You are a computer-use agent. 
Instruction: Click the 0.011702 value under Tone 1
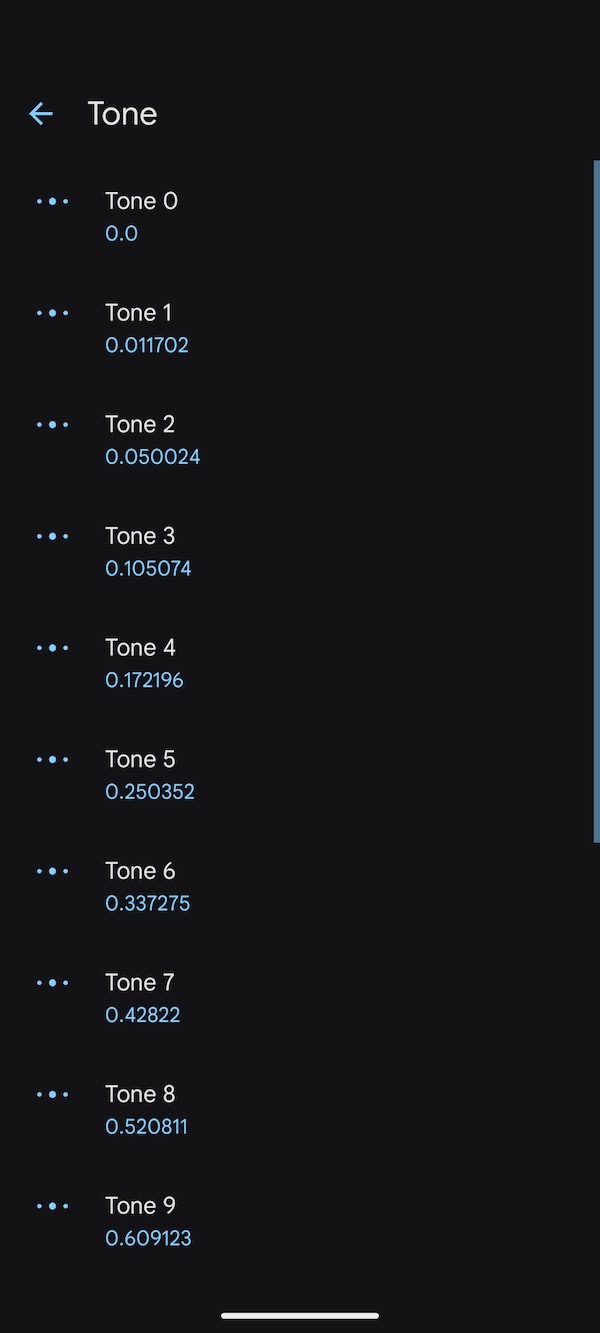click(x=147, y=346)
